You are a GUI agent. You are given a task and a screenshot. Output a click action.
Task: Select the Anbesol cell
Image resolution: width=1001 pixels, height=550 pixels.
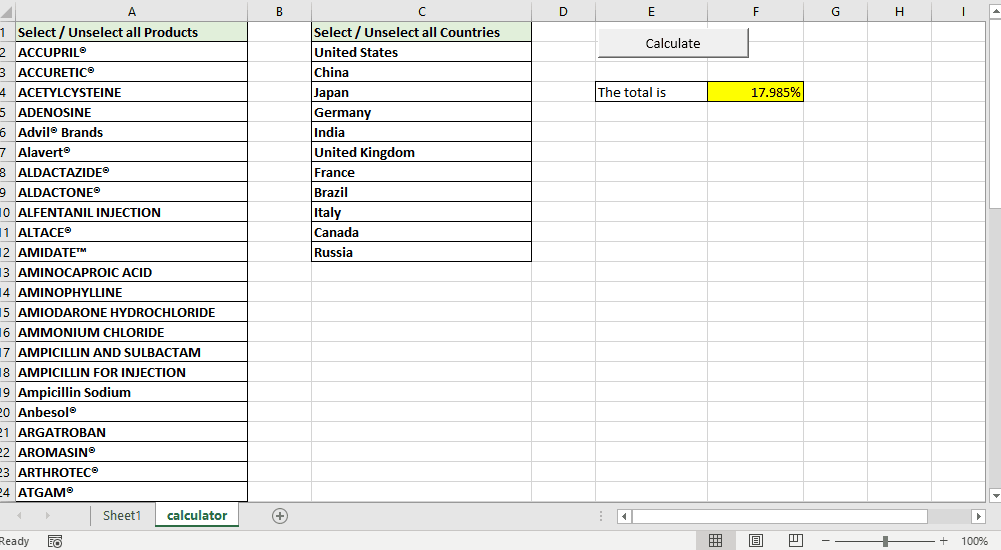[x=132, y=412]
